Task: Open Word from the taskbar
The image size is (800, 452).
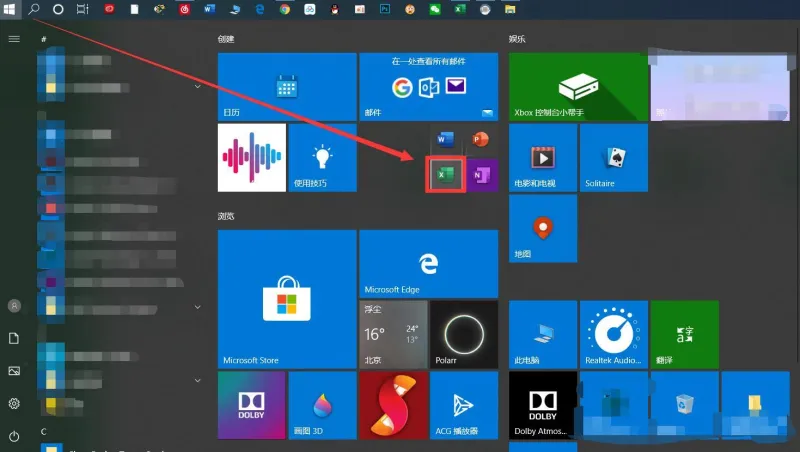Action: pyautogui.click(x=209, y=9)
